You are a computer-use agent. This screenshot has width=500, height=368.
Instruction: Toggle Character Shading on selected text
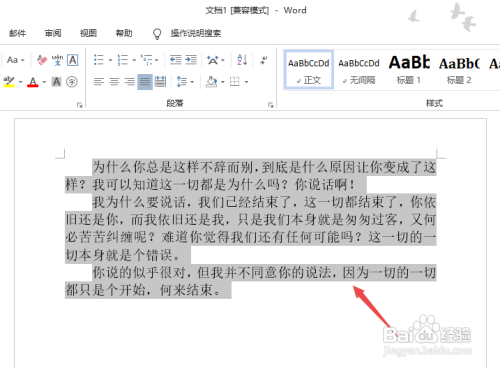point(56,82)
